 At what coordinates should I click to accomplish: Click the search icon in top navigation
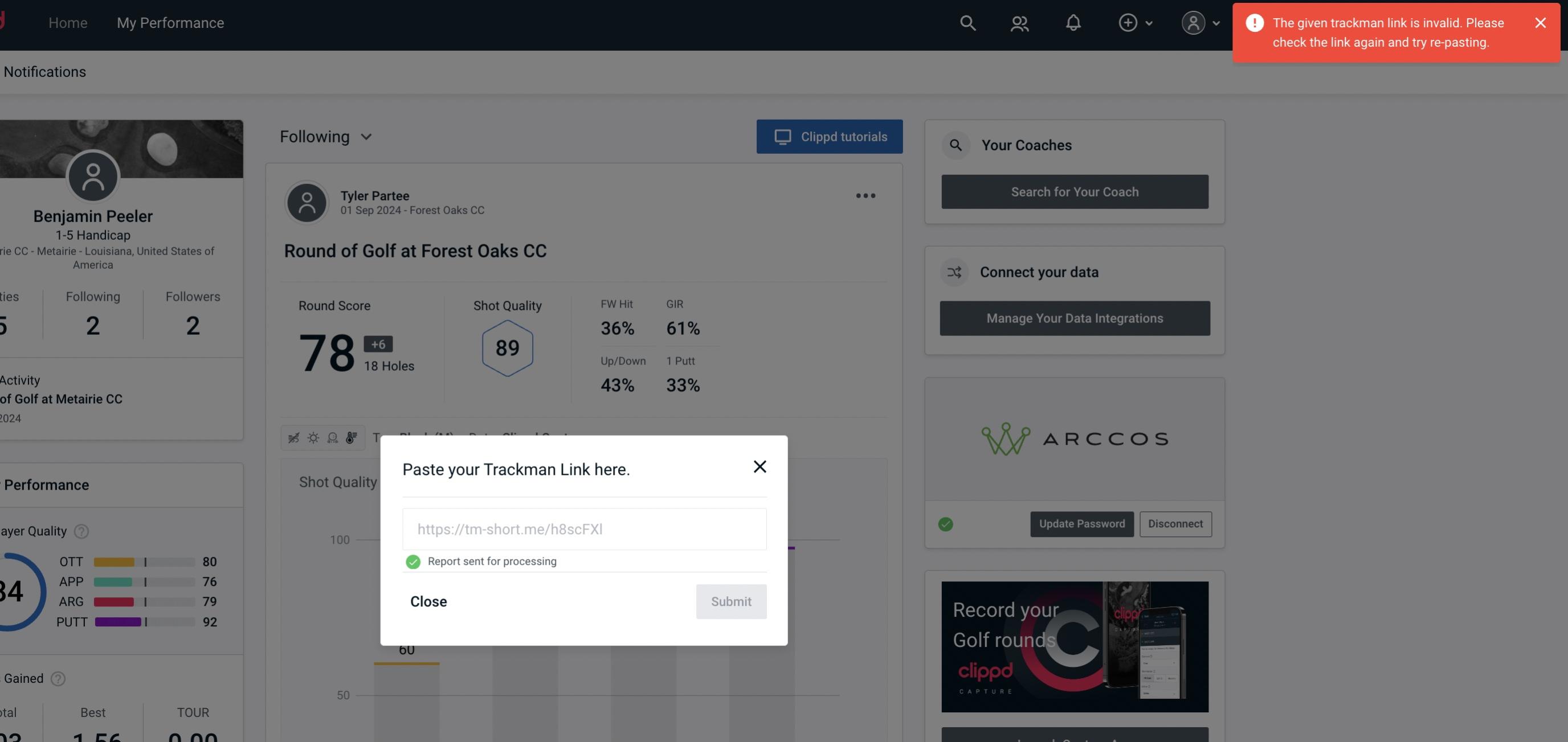click(x=967, y=22)
